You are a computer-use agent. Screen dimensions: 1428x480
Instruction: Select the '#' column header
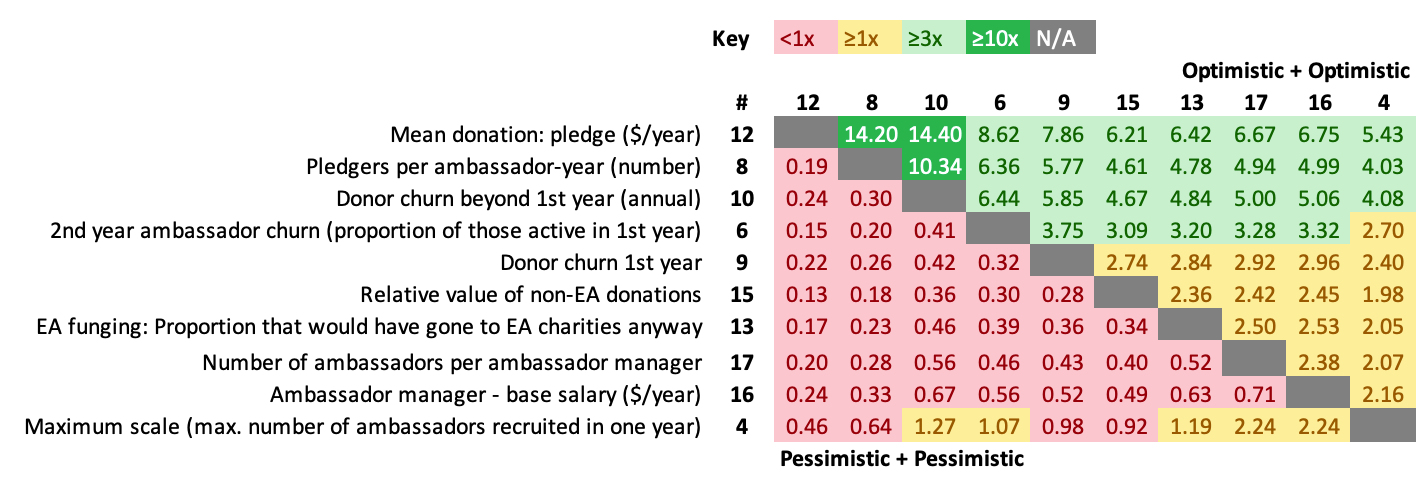741,102
